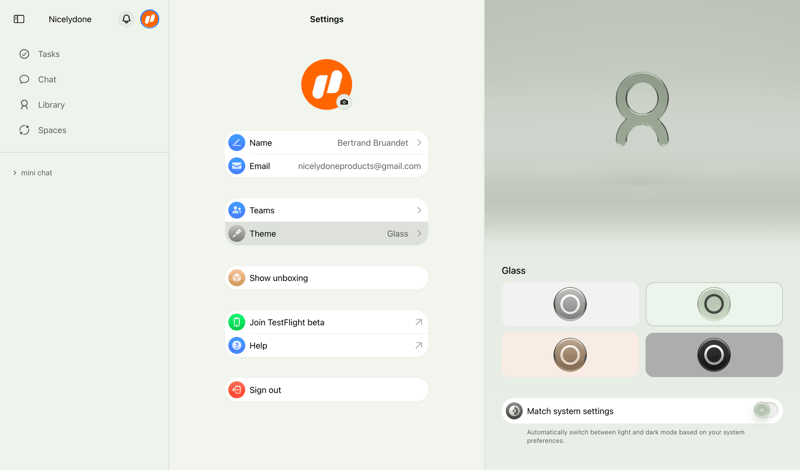
Task: Select the gray glass theme swatch
Action: pos(570,304)
